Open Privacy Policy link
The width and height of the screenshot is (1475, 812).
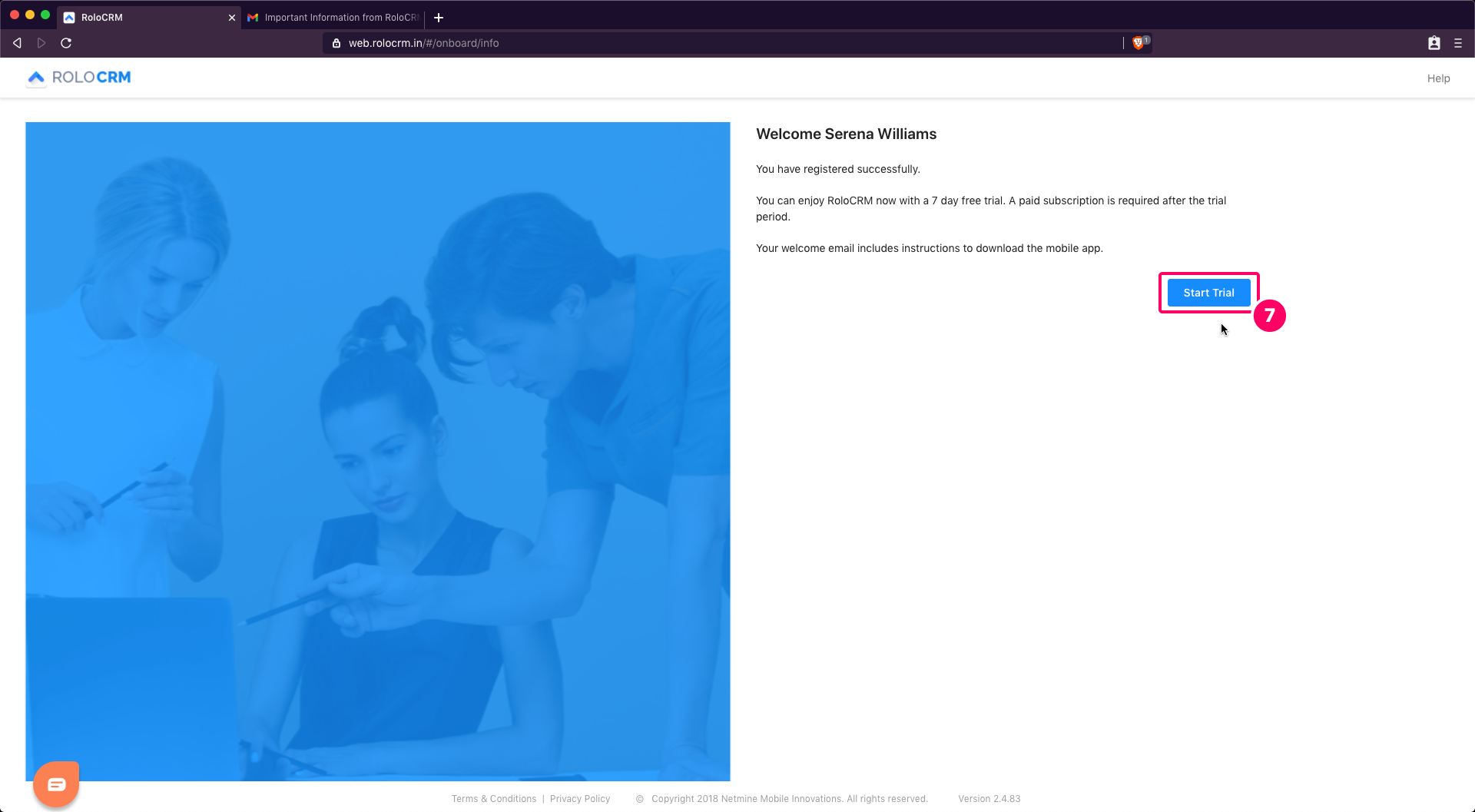point(580,799)
